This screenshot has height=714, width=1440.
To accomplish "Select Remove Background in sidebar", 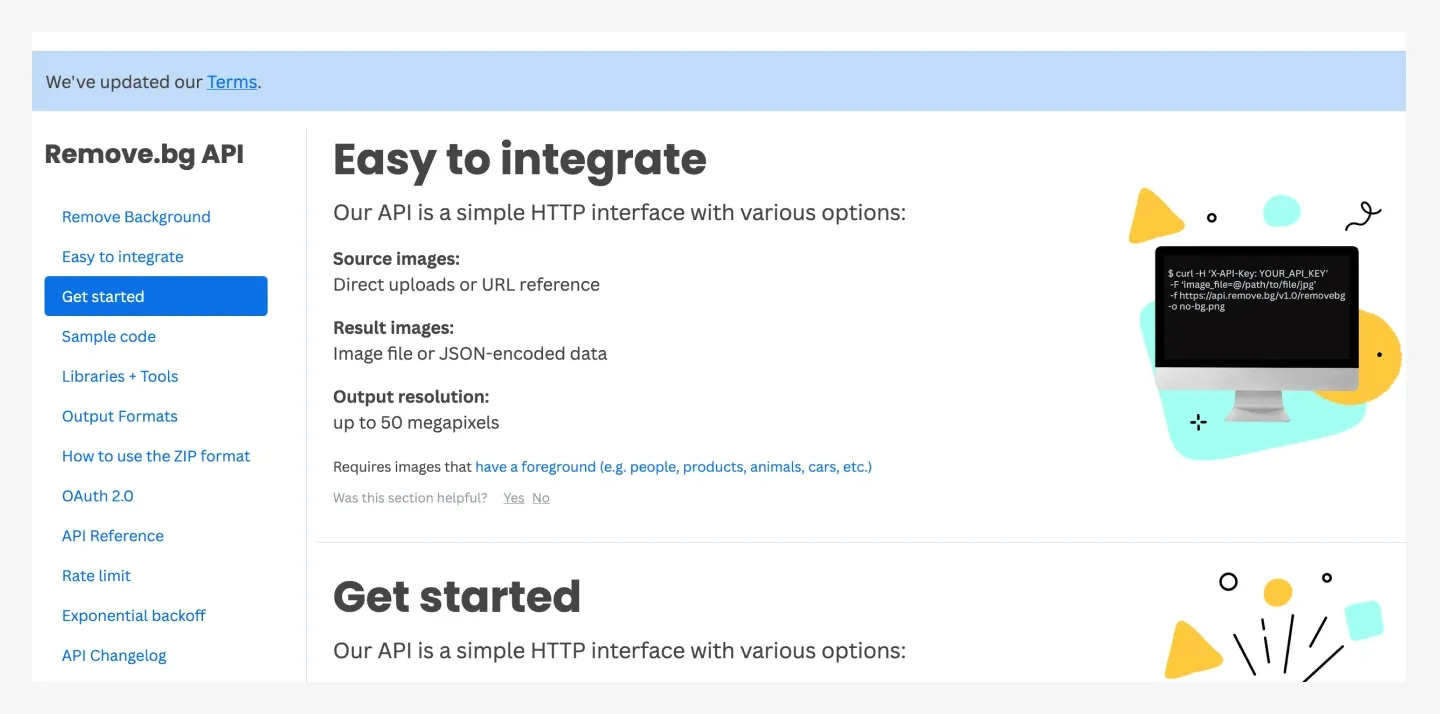I will click(x=136, y=217).
